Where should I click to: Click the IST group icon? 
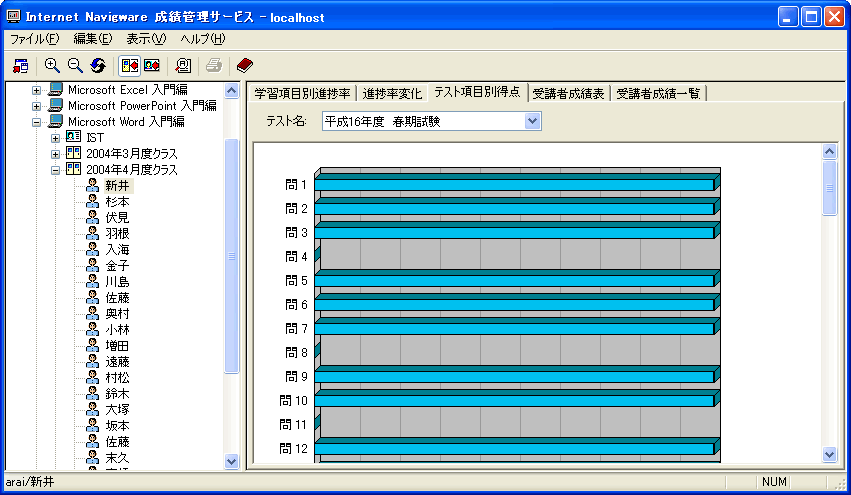74,136
